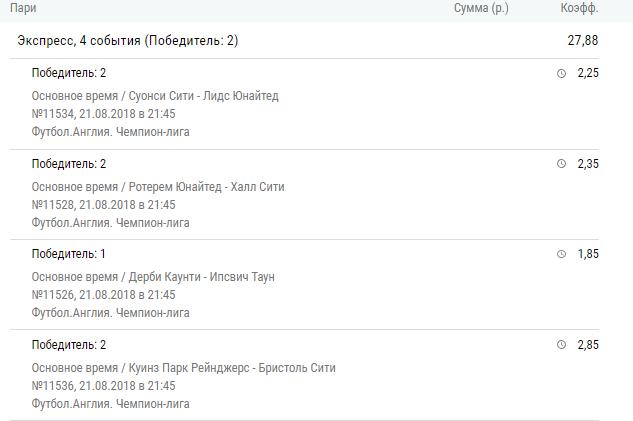Open Куинз Парк Рейнджерс - Бристоль Сити match
The width and height of the screenshot is (633, 421).
pos(232,368)
